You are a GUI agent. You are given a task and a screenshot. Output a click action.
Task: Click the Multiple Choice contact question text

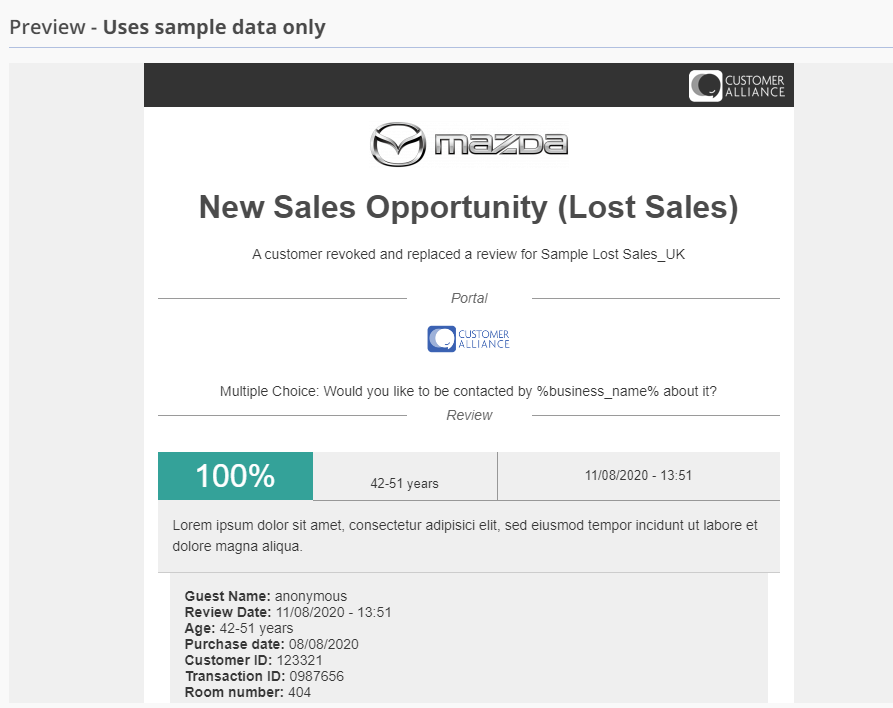(468, 391)
